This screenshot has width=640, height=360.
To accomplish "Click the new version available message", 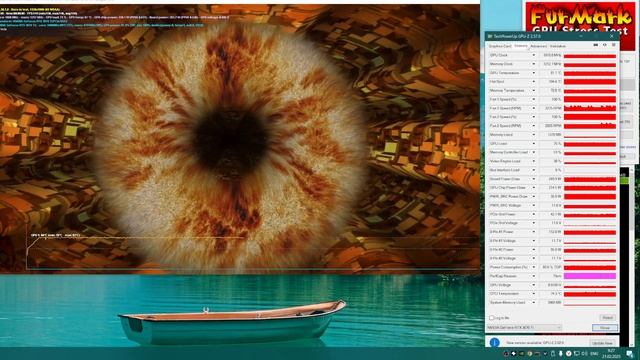I will 535,343.
